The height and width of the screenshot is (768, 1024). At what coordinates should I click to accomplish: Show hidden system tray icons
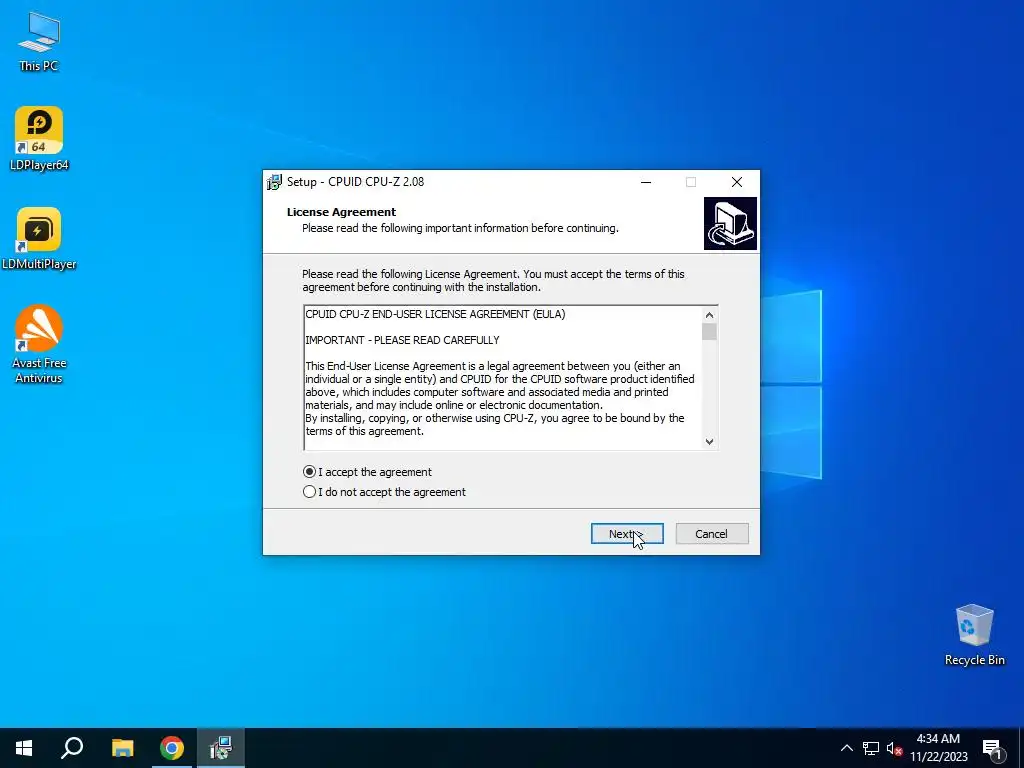pyautogui.click(x=846, y=748)
